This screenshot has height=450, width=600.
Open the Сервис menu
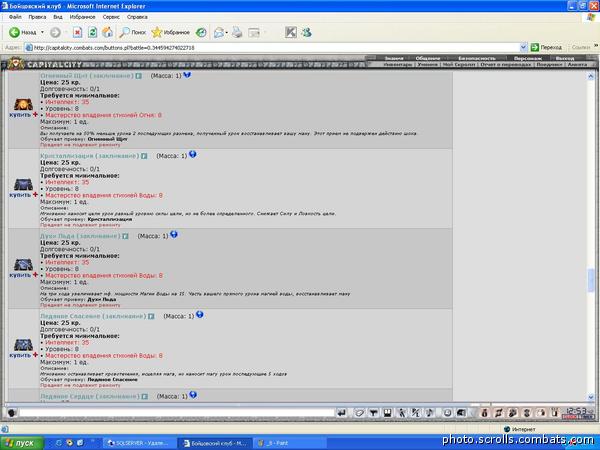111,17
